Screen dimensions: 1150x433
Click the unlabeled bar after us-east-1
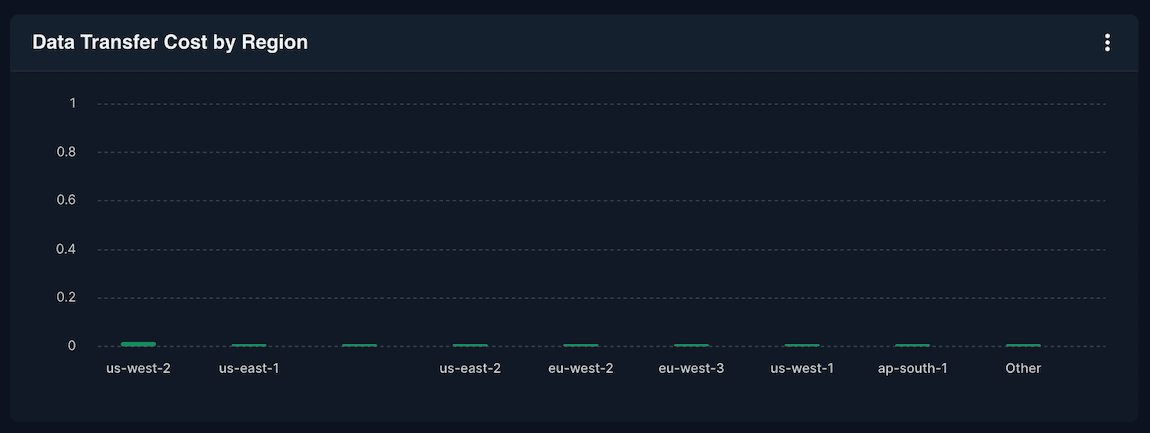[359, 345]
